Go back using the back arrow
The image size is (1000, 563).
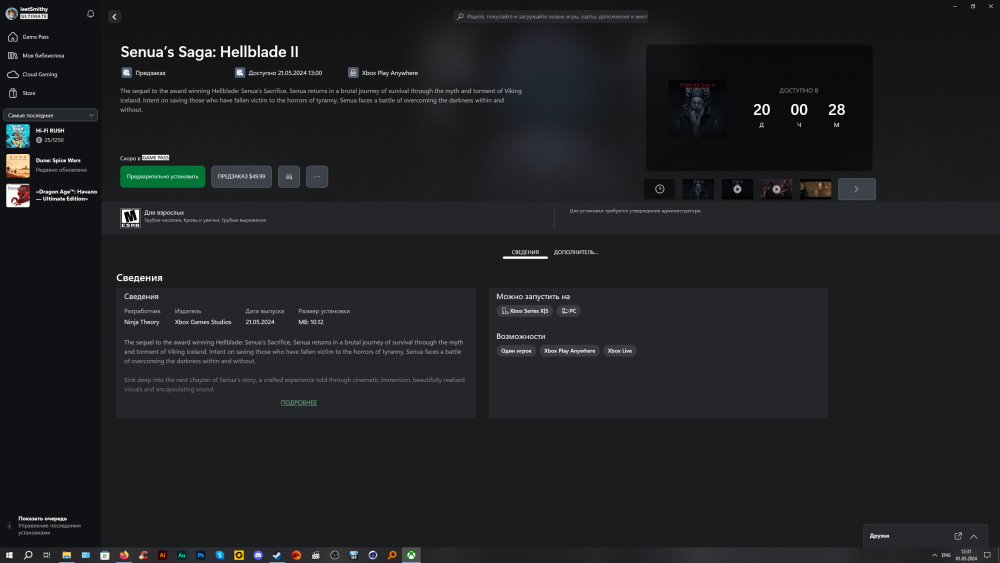(114, 17)
